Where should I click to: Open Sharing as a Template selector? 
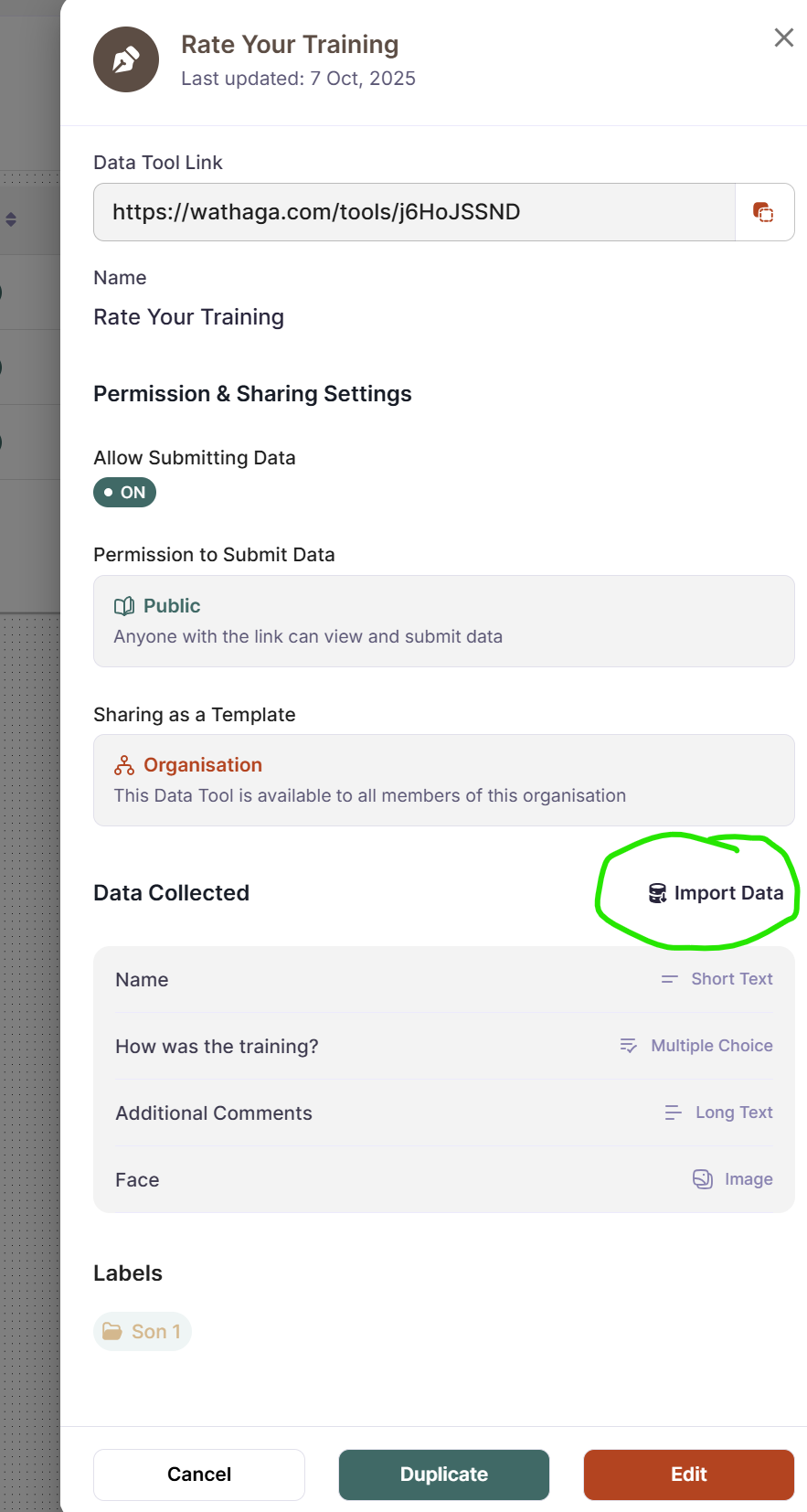(x=443, y=780)
